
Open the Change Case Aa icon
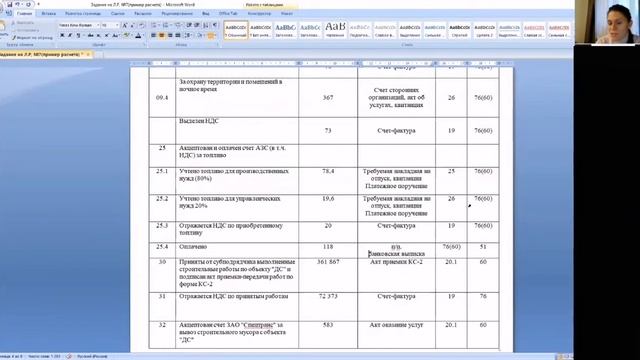(116, 36)
